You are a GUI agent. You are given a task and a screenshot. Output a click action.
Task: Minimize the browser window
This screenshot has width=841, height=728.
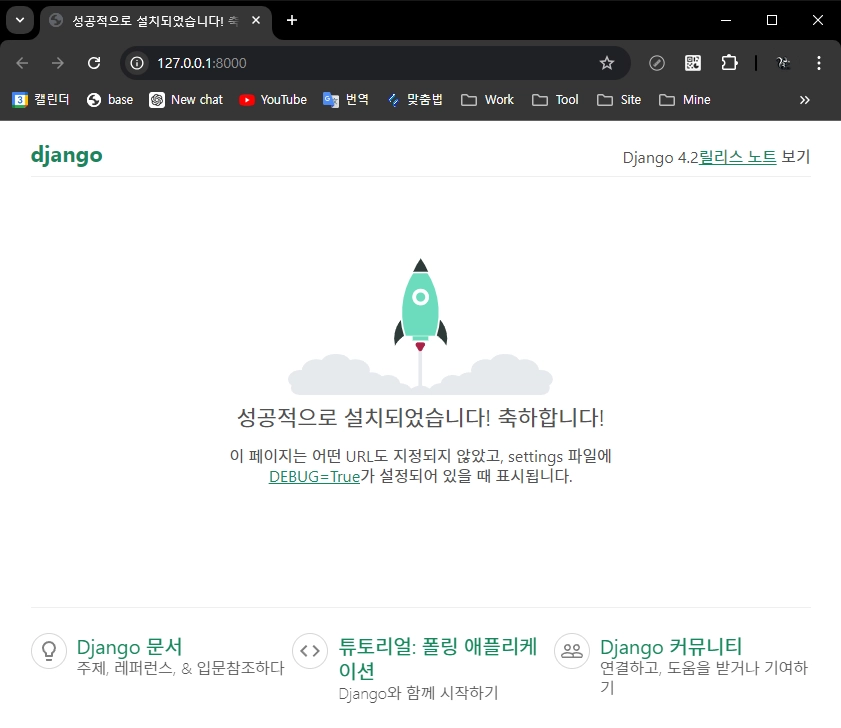coord(726,20)
